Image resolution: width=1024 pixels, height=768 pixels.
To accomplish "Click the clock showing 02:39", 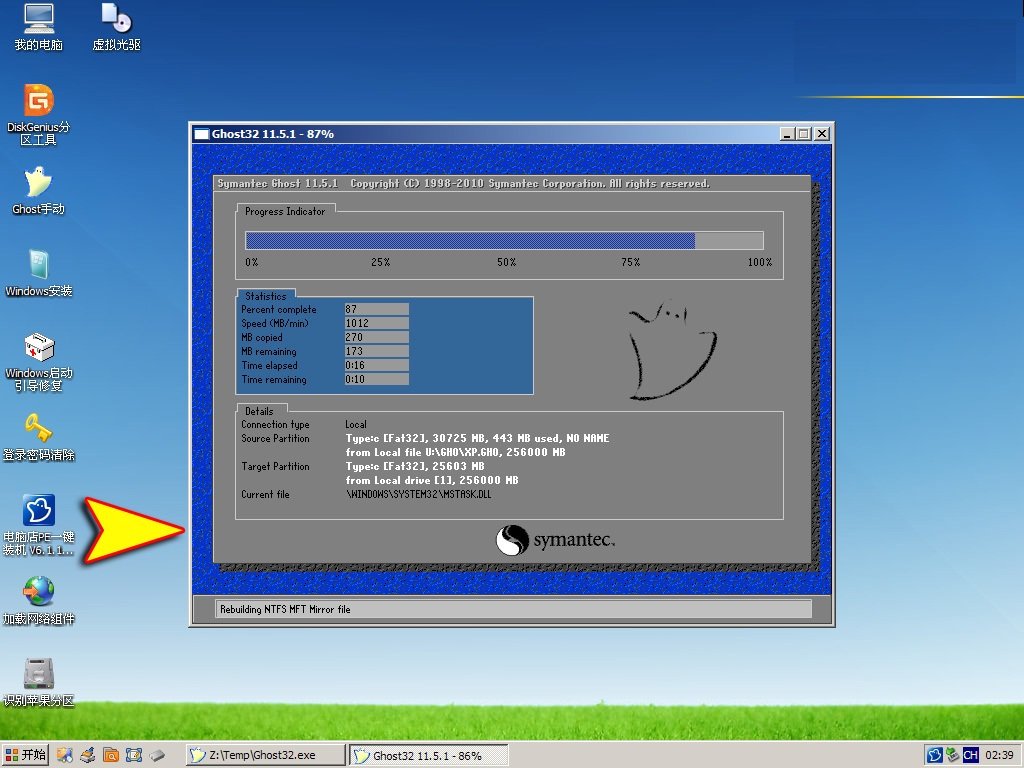I will pyautogui.click(x=999, y=755).
